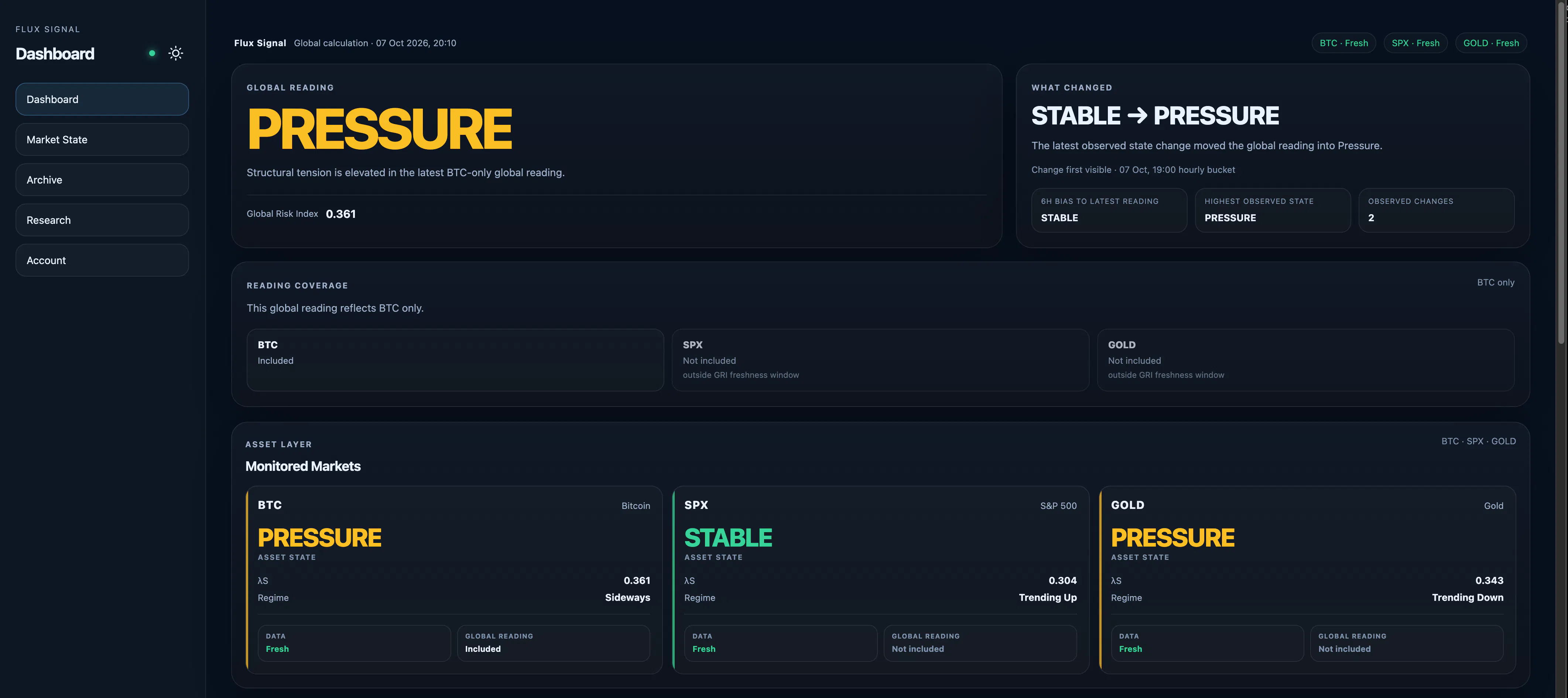Click the BTC · Fresh status pill
The height and width of the screenshot is (698, 1568).
[1343, 43]
